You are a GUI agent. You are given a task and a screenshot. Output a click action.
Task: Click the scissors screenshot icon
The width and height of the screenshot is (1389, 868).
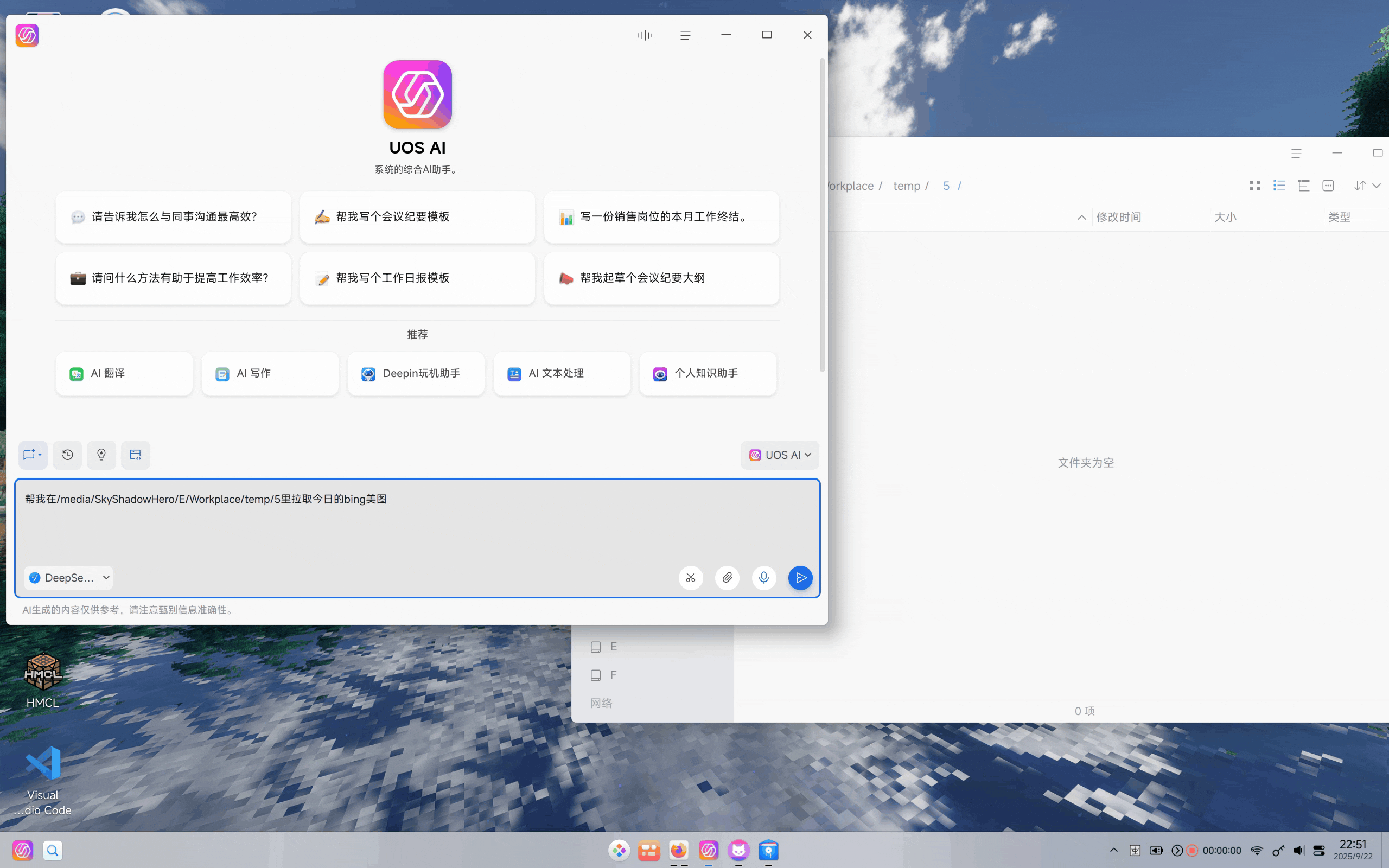pos(691,578)
